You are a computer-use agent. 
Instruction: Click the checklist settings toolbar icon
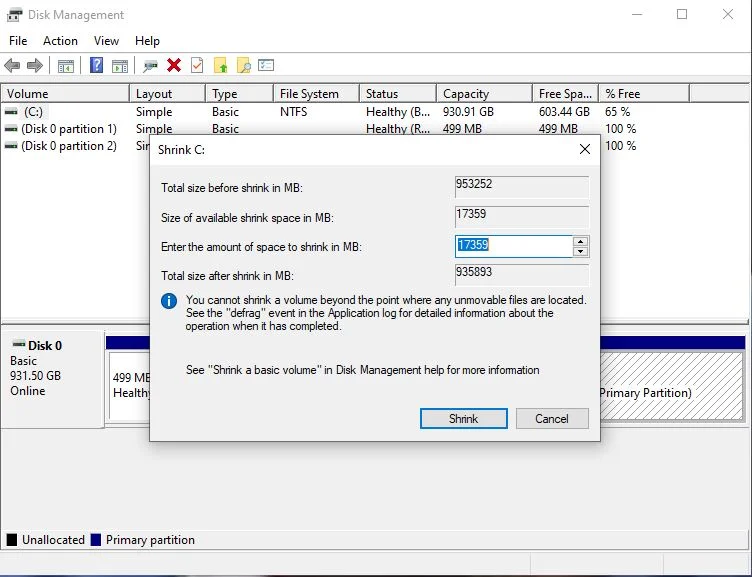pos(266,65)
